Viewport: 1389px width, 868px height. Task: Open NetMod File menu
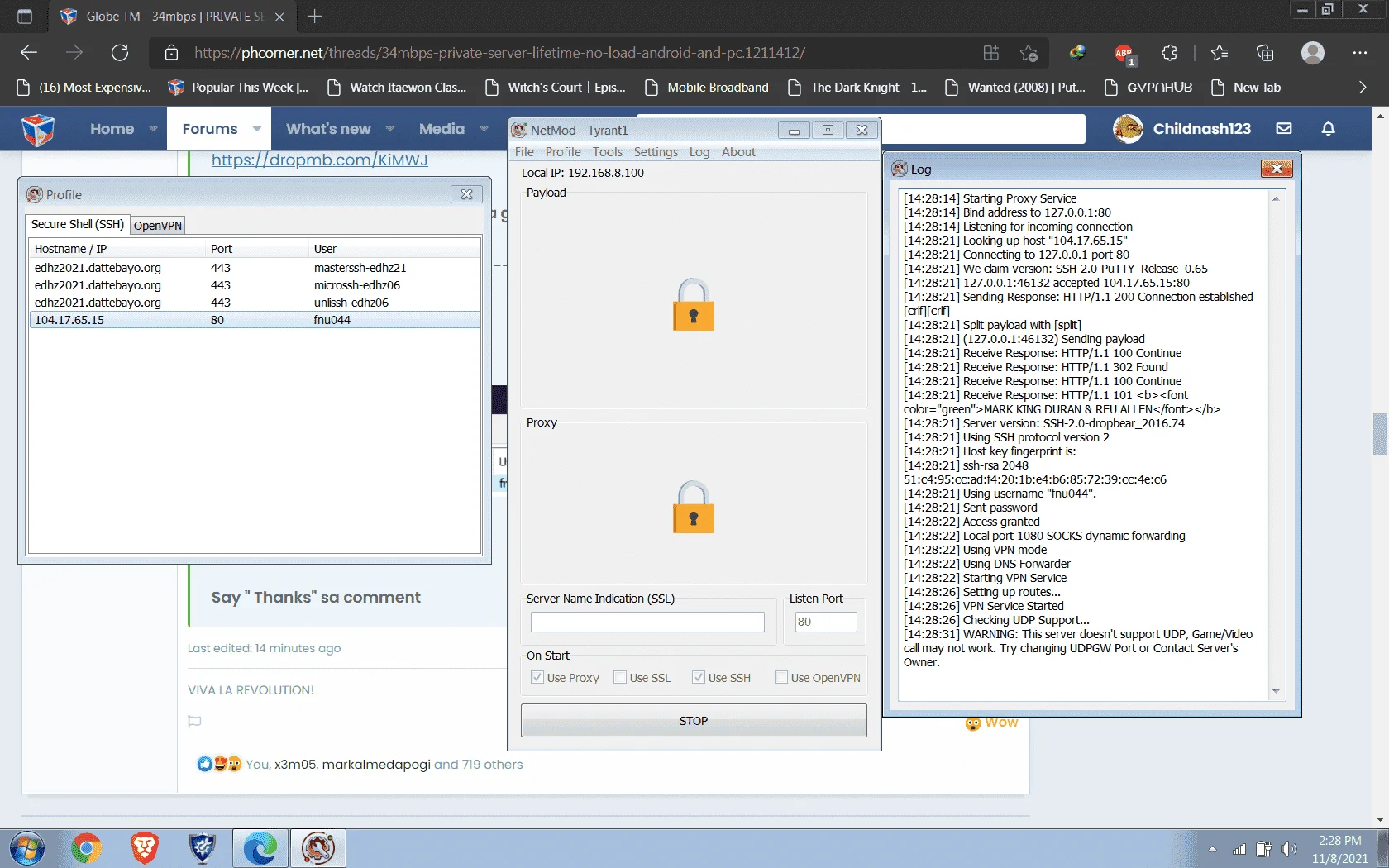(524, 152)
